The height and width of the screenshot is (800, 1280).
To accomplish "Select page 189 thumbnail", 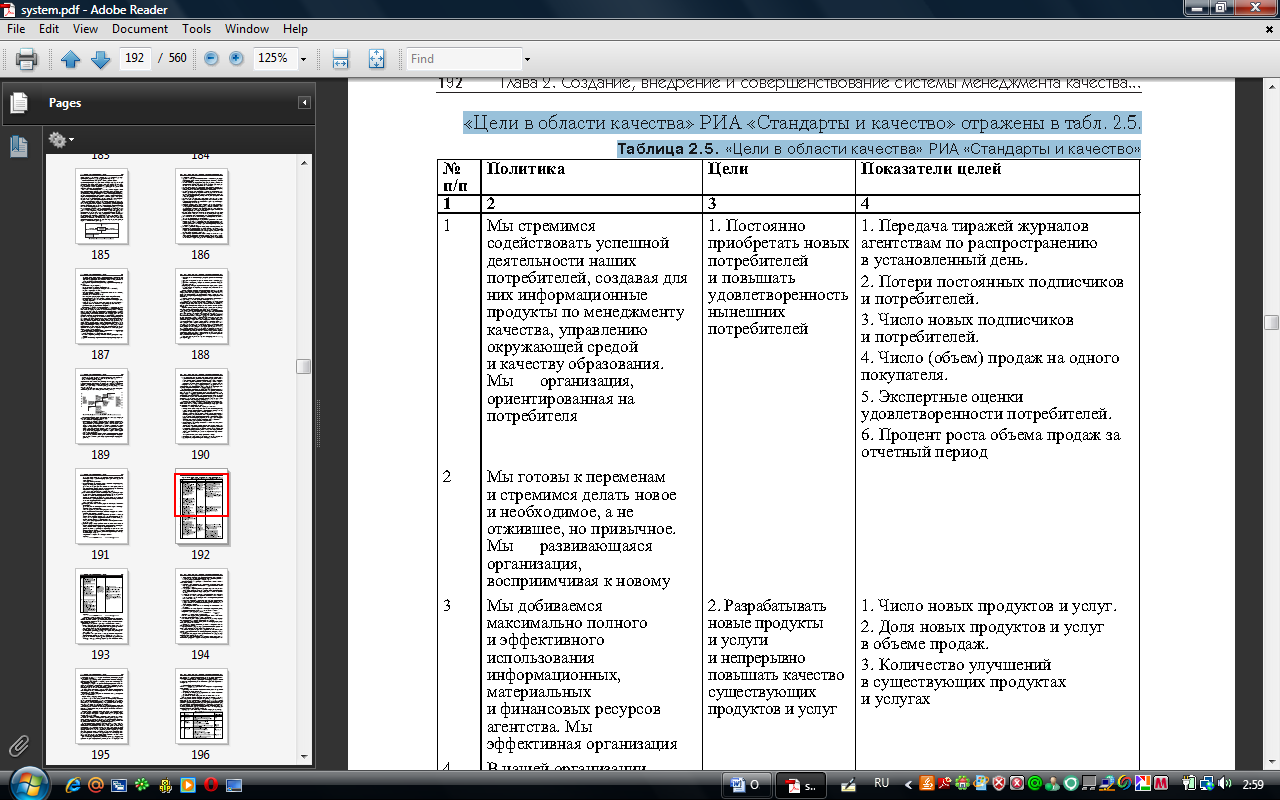I will pos(101,405).
